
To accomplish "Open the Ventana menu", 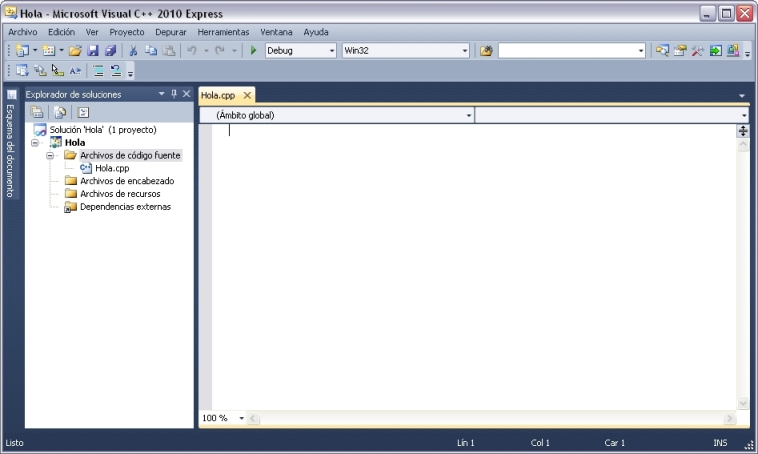I will point(276,32).
